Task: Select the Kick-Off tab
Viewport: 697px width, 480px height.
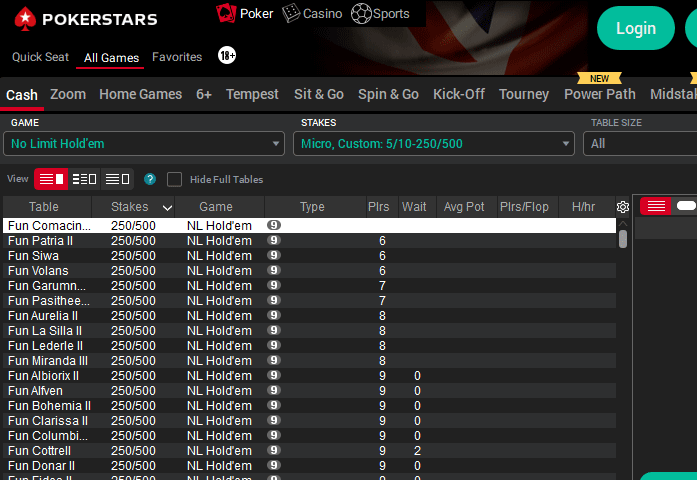Action: (459, 94)
